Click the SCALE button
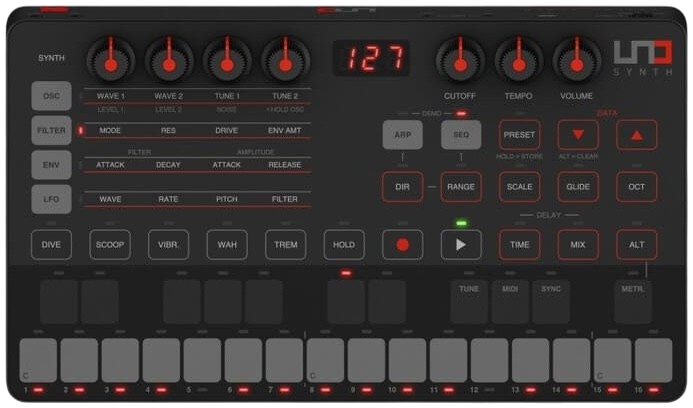 [519, 187]
